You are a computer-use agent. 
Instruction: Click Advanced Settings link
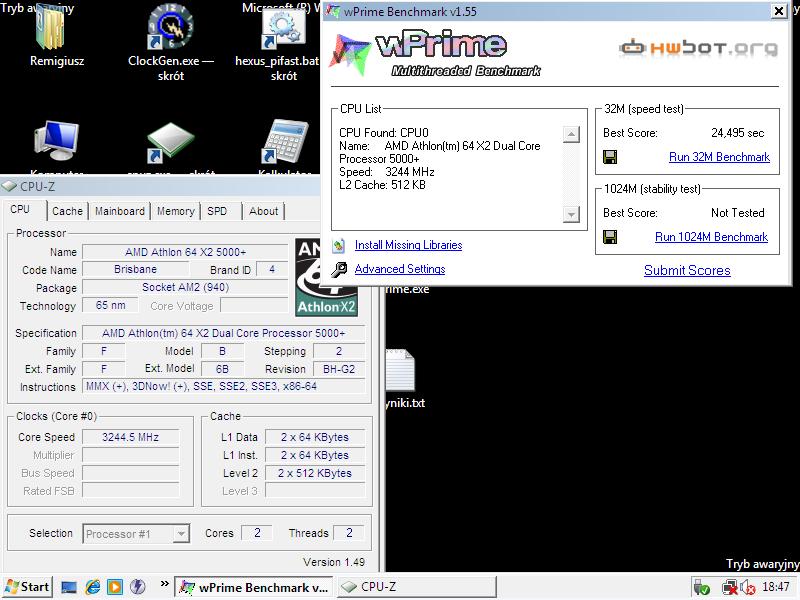click(x=399, y=269)
